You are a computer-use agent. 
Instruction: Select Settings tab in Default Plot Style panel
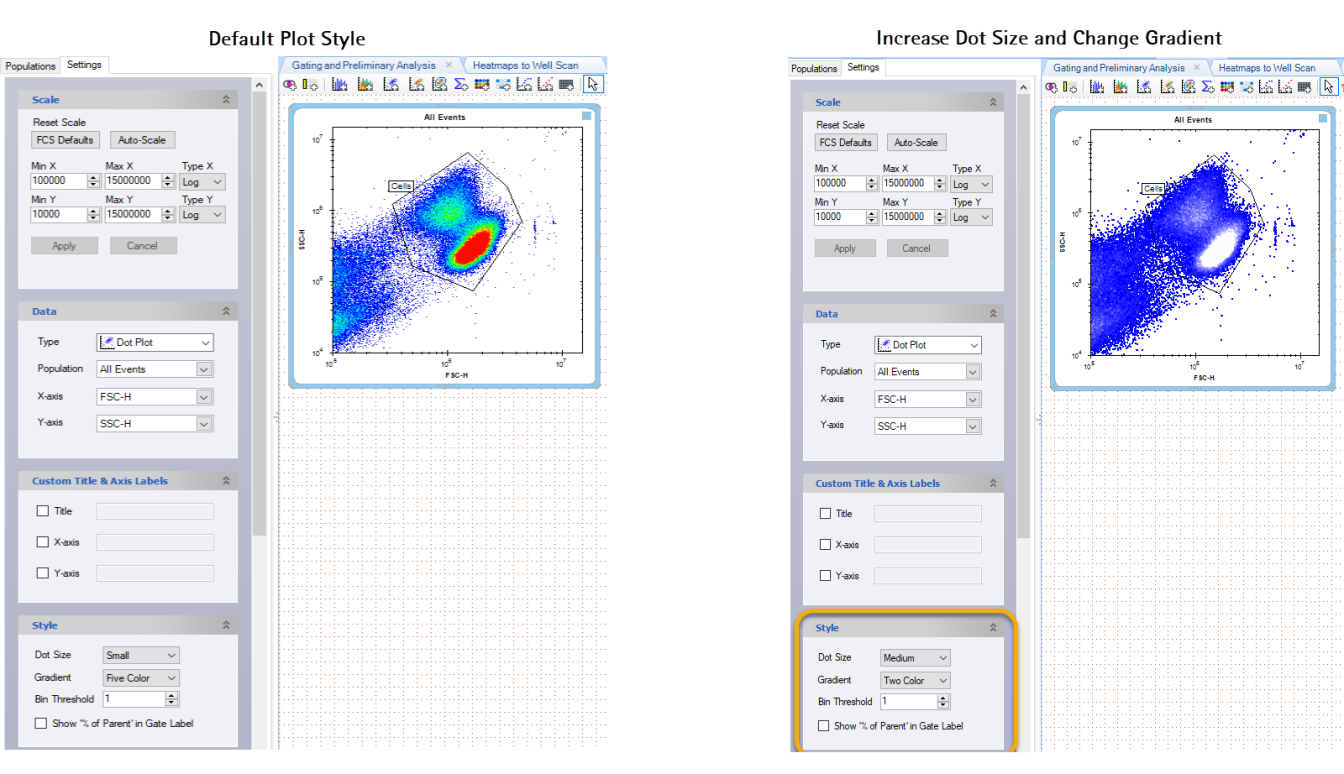tap(84, 65)
